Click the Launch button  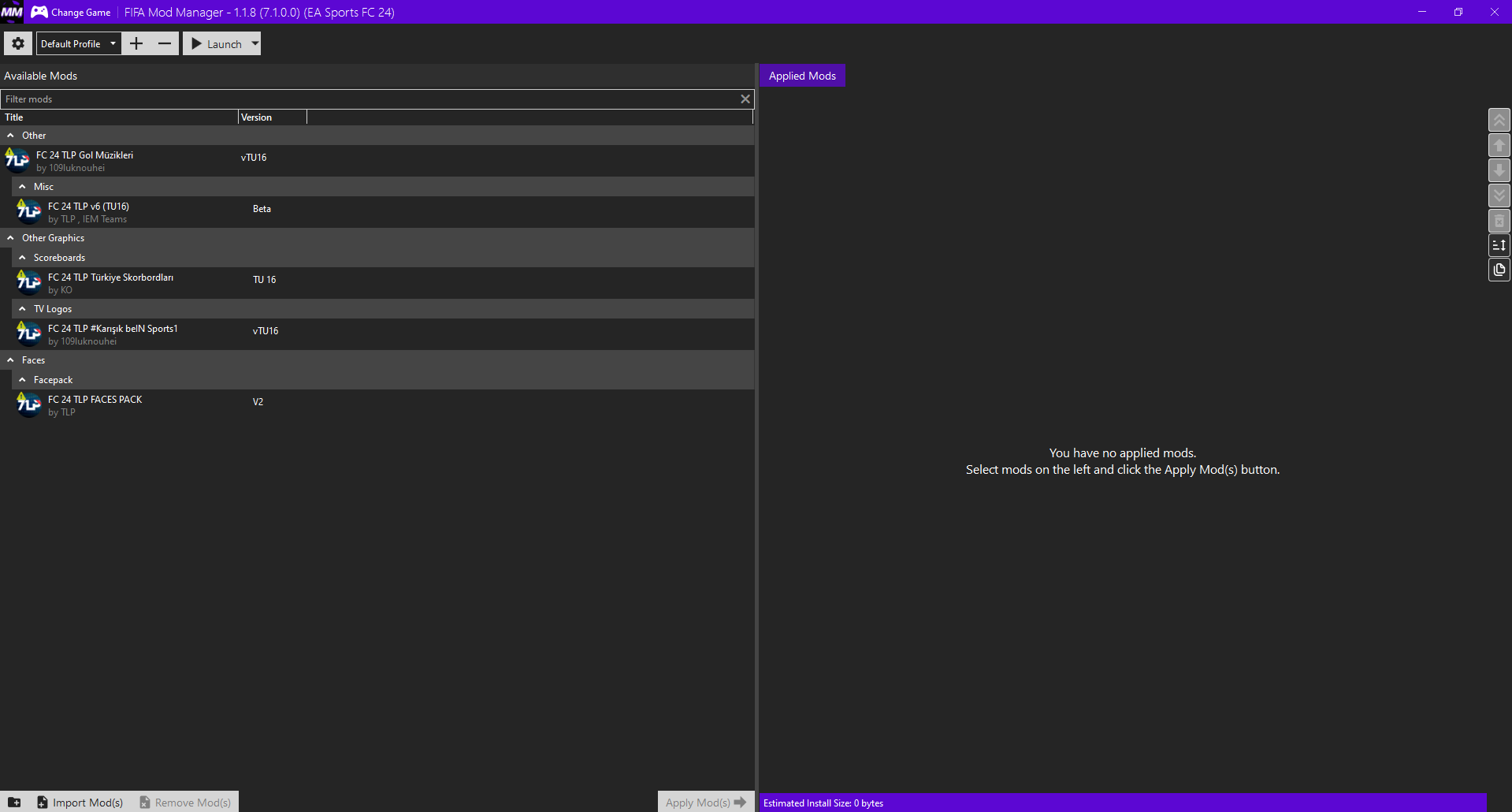(216, 43)
